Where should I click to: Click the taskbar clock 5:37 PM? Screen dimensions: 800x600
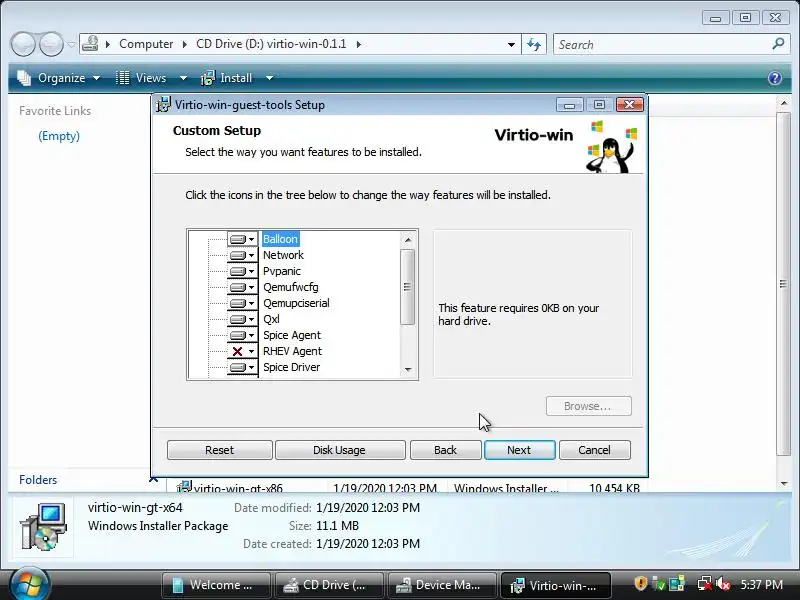click(761, 584)
